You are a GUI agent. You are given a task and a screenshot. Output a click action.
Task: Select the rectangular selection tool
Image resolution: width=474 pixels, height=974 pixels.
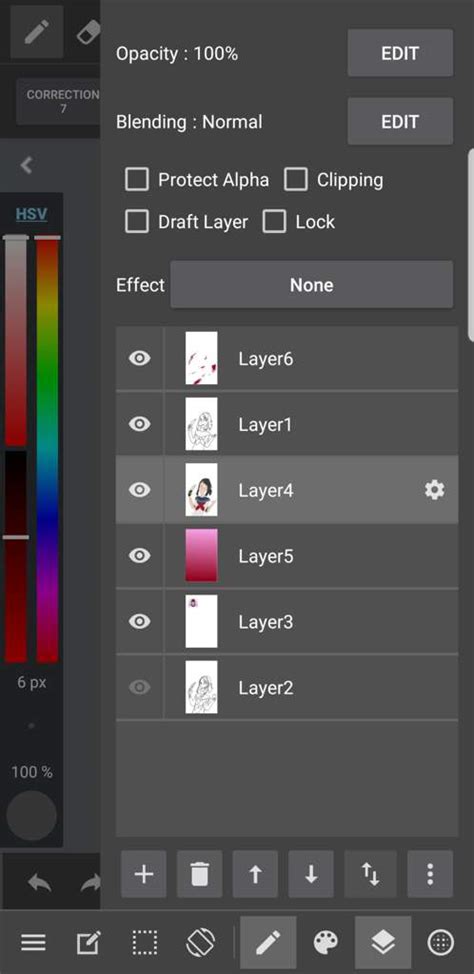coord(145,943)
